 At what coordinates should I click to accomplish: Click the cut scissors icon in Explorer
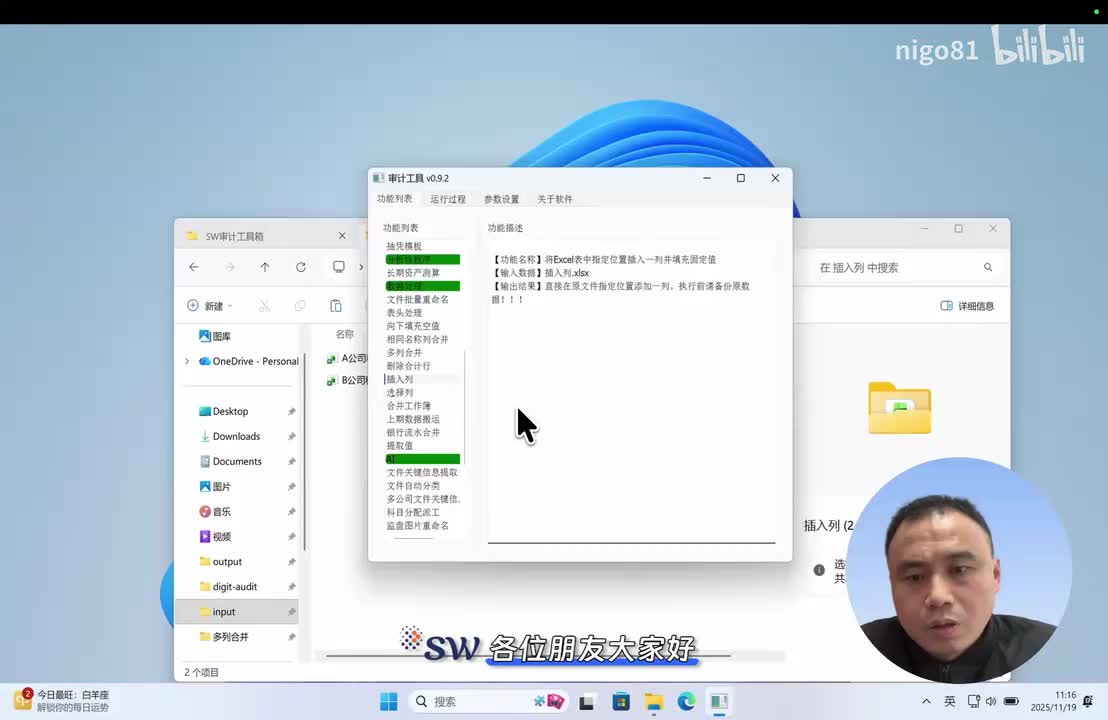(x=264, y=306)
